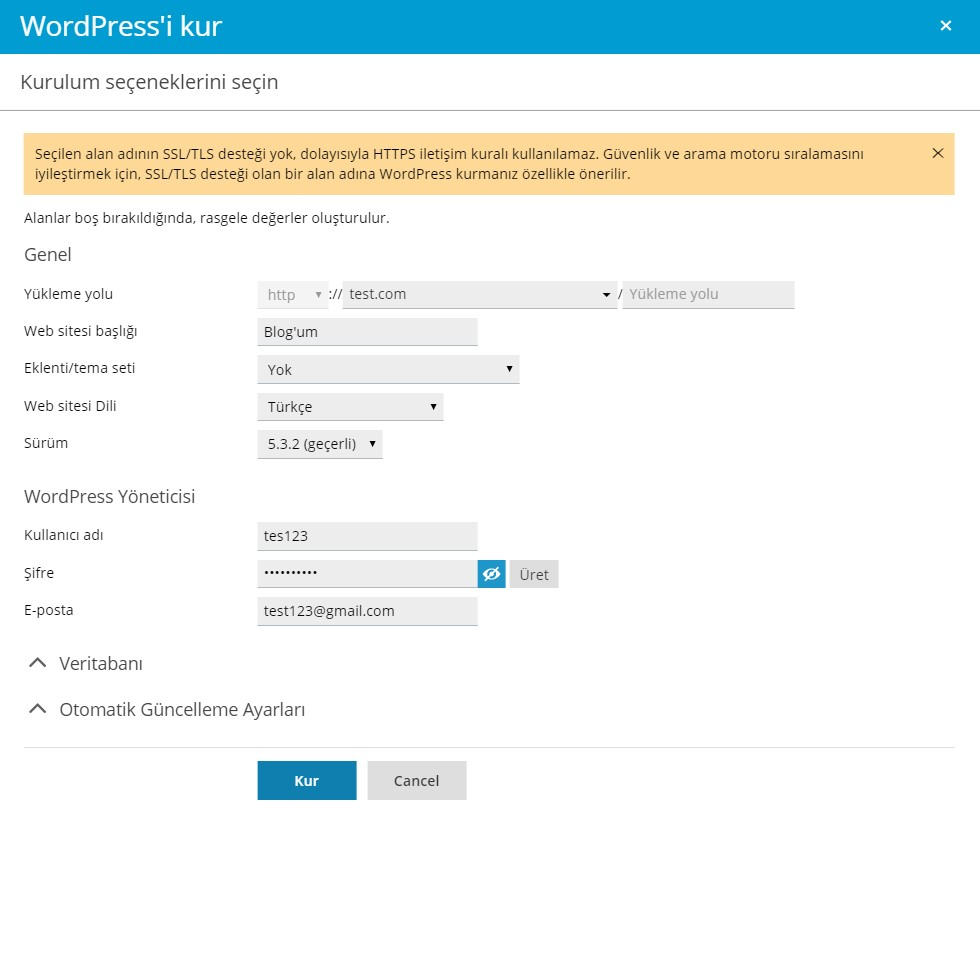
Task: Click into the Şifre password field
Action: pos(368,574)
